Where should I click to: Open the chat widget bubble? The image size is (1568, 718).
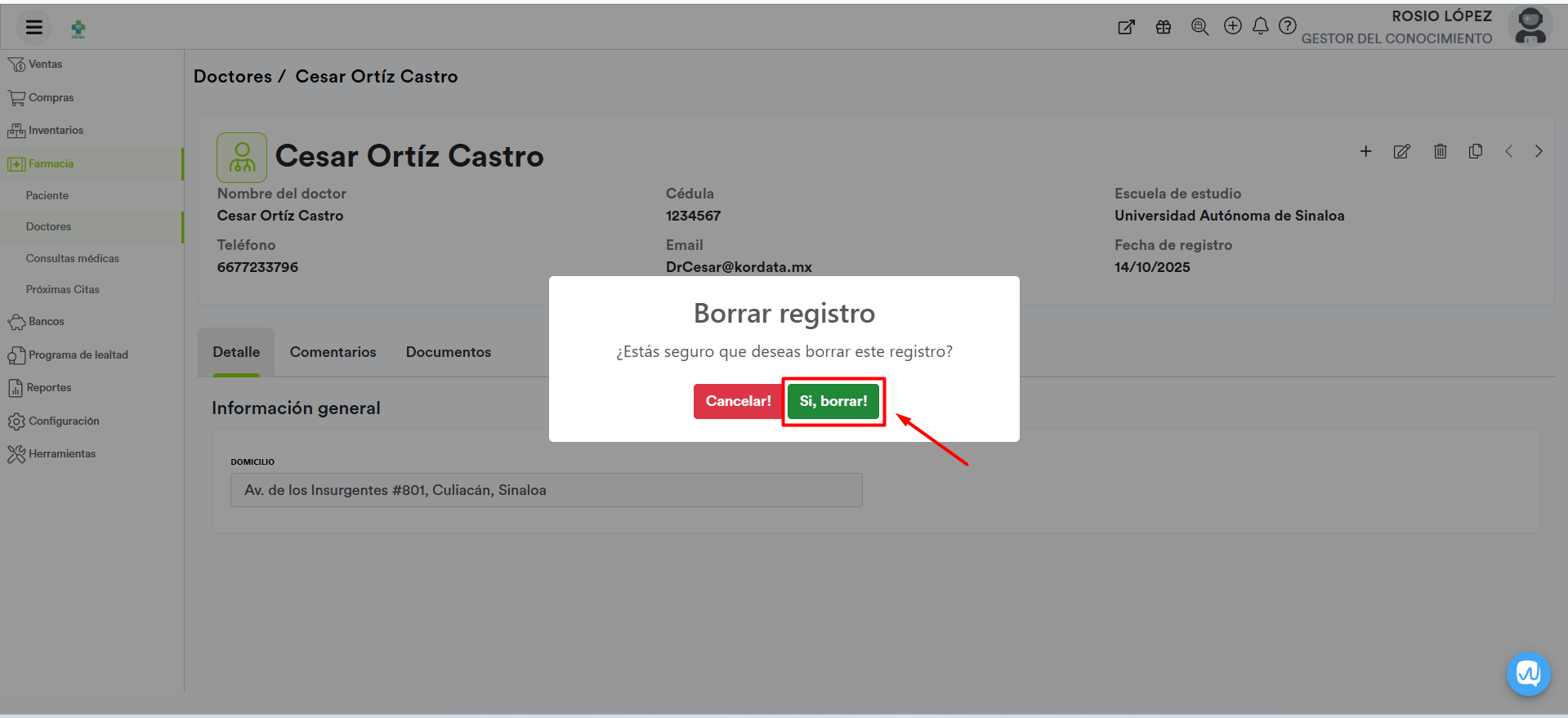tap(1528, 674)
